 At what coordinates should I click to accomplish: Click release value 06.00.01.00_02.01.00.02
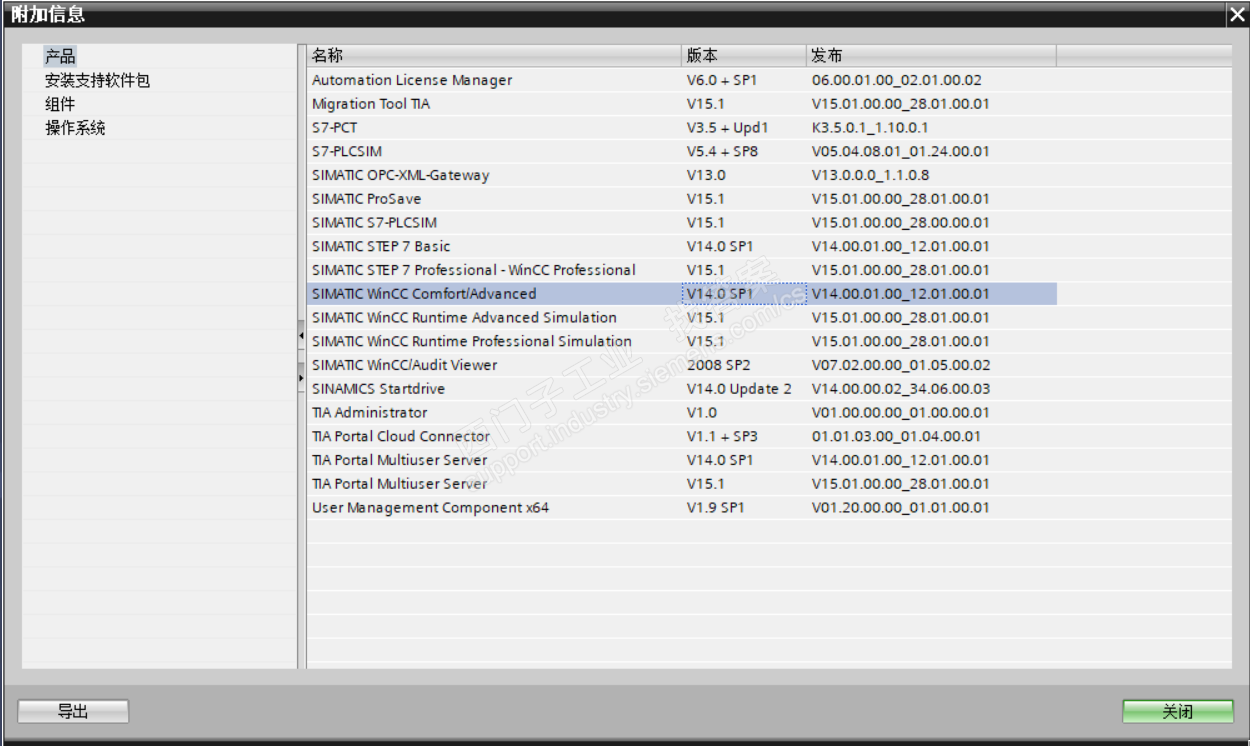pyautogui.click(x=897, y=80)
